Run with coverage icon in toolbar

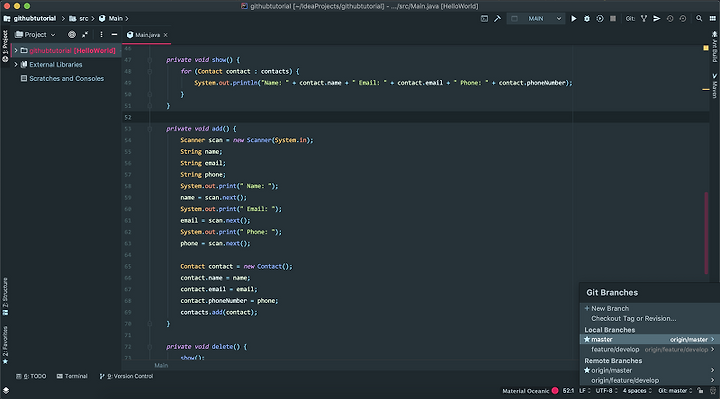point(600,19)
